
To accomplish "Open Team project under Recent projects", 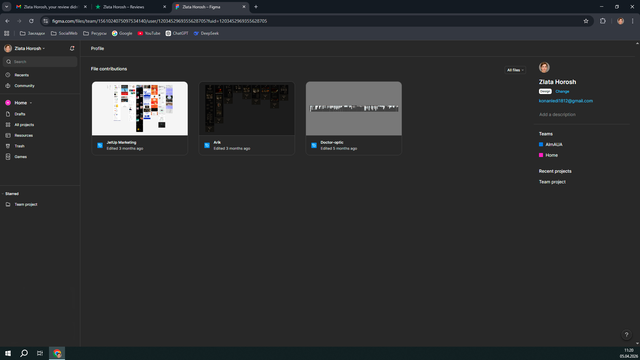I will [x=552, y=182].
